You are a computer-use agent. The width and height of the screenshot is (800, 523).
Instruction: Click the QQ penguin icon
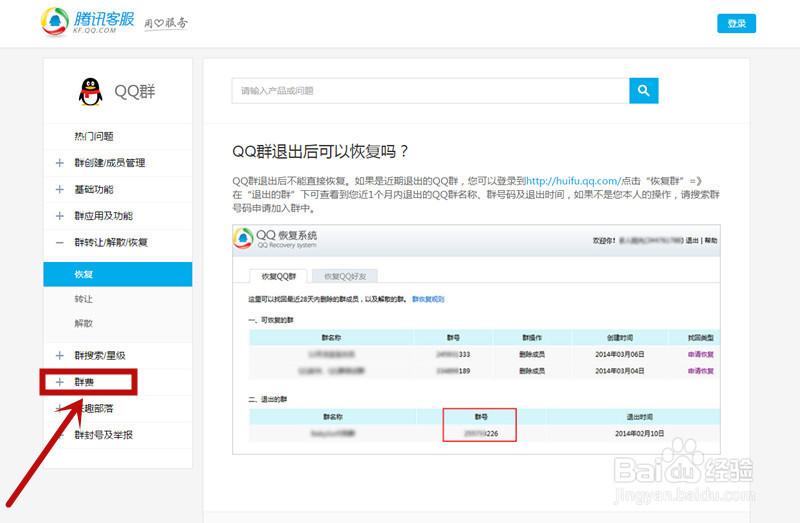coord(90,92)
